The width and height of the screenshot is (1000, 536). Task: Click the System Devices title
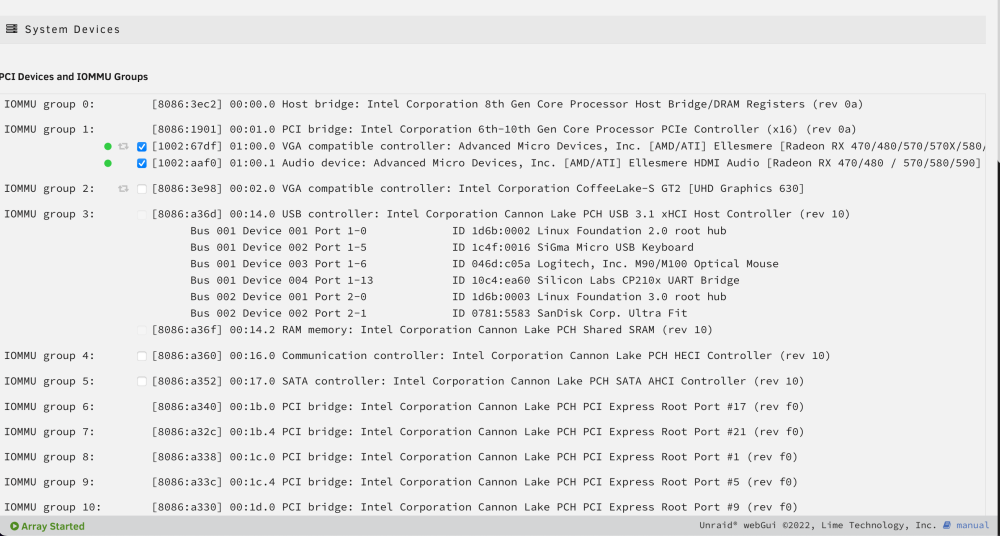pyautogui.click(x=72, y=29)
